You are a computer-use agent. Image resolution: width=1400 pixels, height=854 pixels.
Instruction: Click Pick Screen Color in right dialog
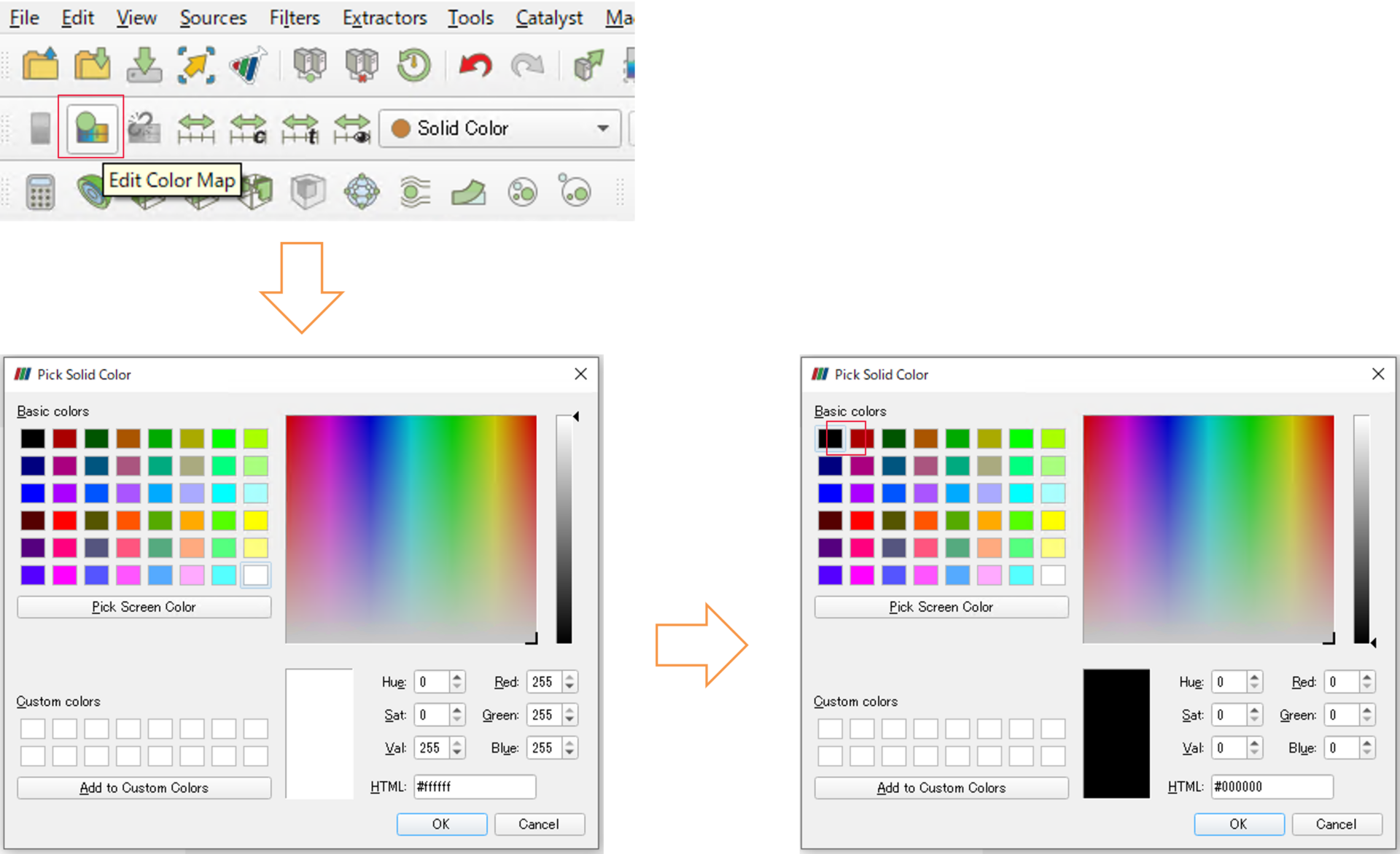(941, 607)
